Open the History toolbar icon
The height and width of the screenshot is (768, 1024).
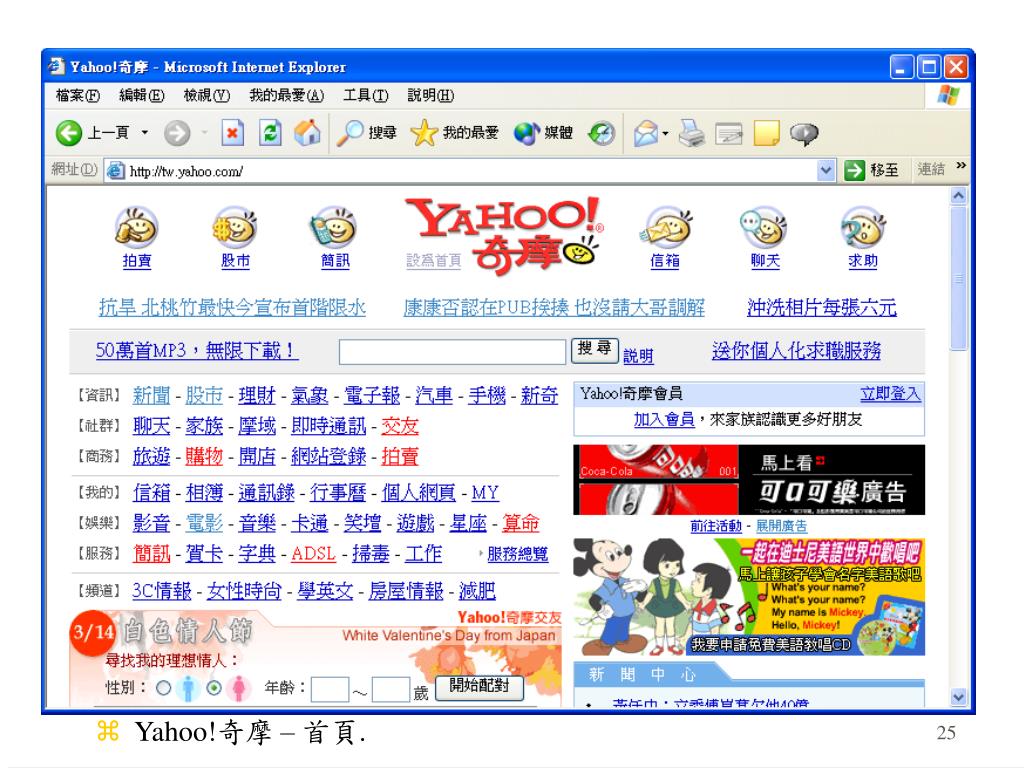coord(601,133)
